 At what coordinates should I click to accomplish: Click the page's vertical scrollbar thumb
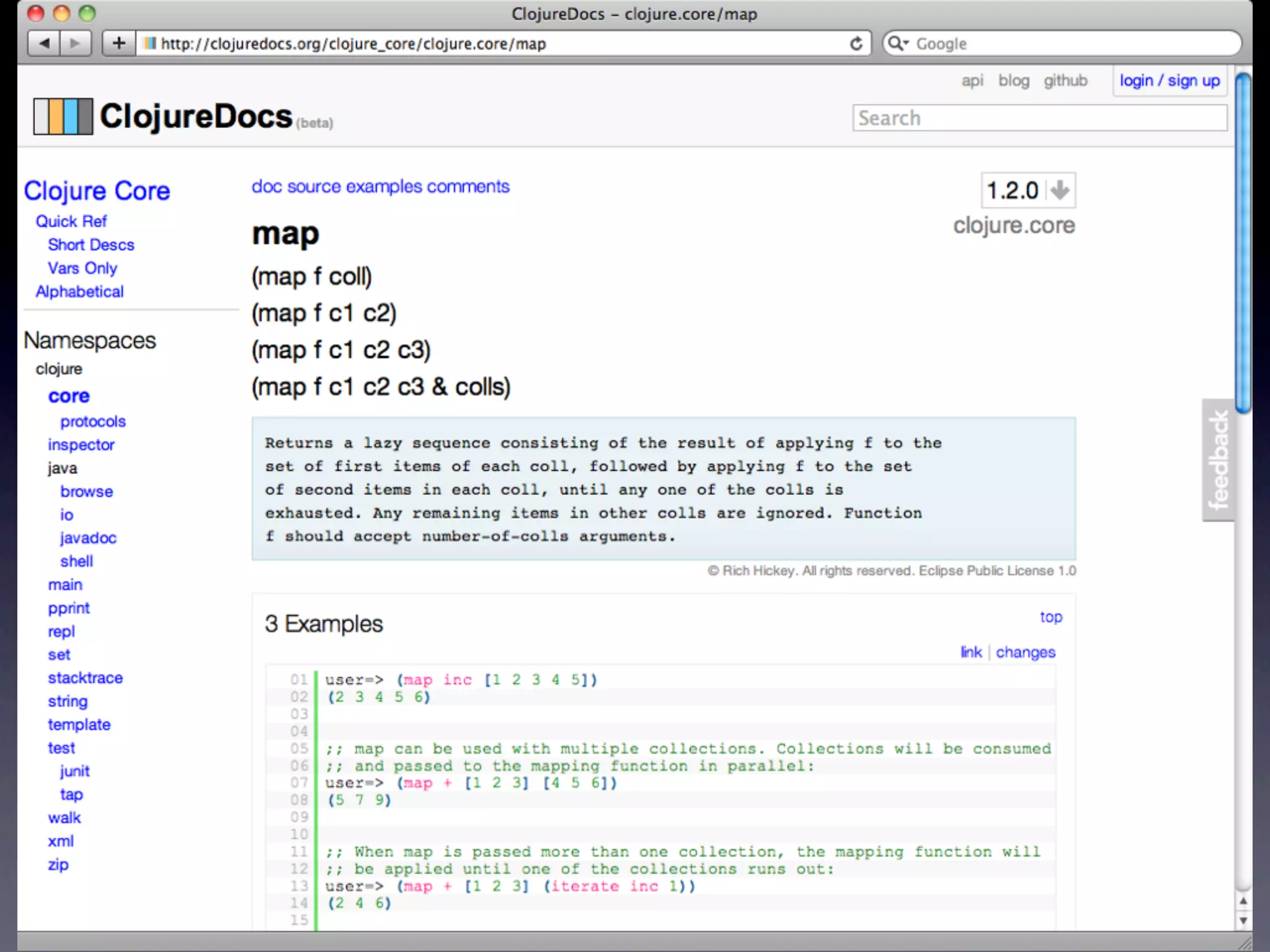point(1243,243)
